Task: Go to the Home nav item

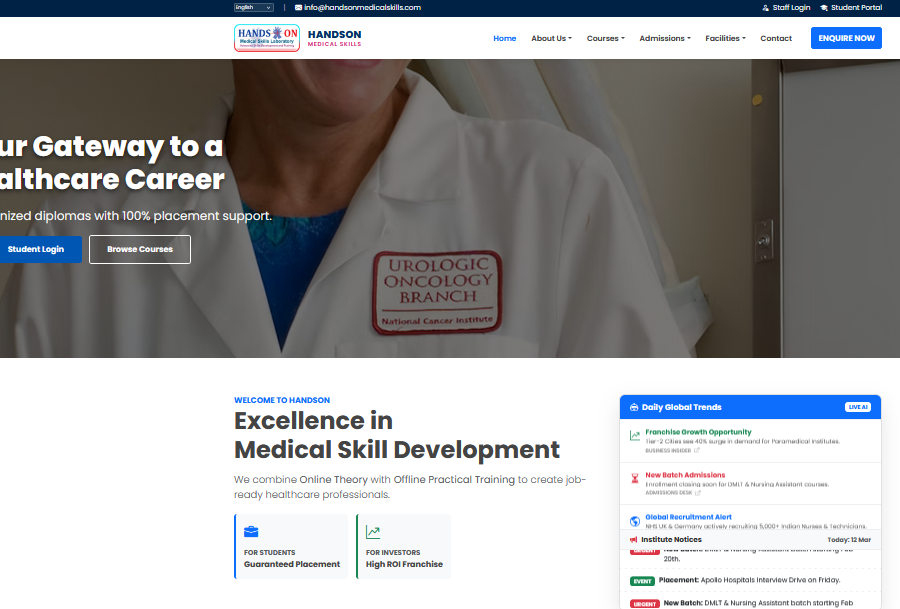Action: point(505,38)
